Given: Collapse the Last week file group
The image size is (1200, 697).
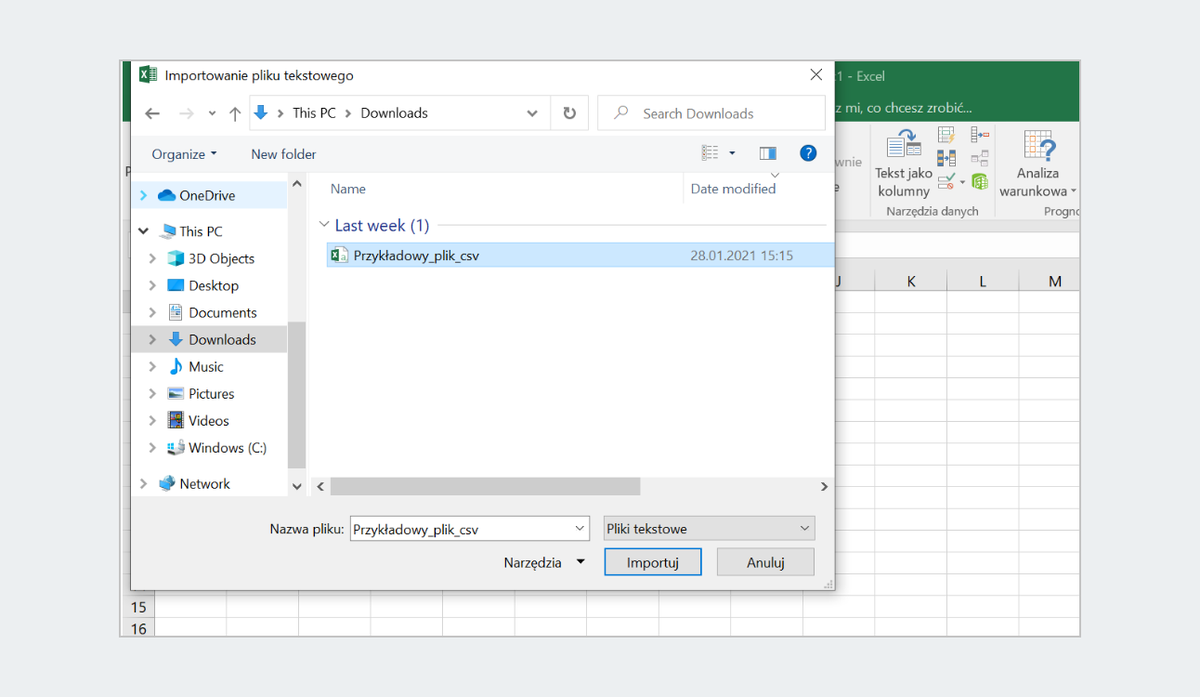Looking at the screenshot, I should point(323,226).
